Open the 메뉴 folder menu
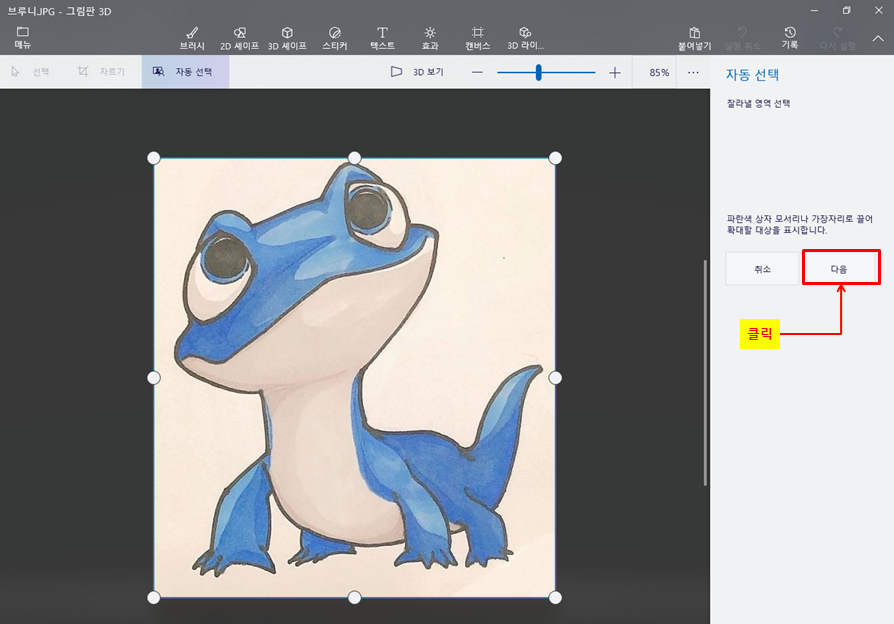Screen dimensions: 894x624 point(23,38)
